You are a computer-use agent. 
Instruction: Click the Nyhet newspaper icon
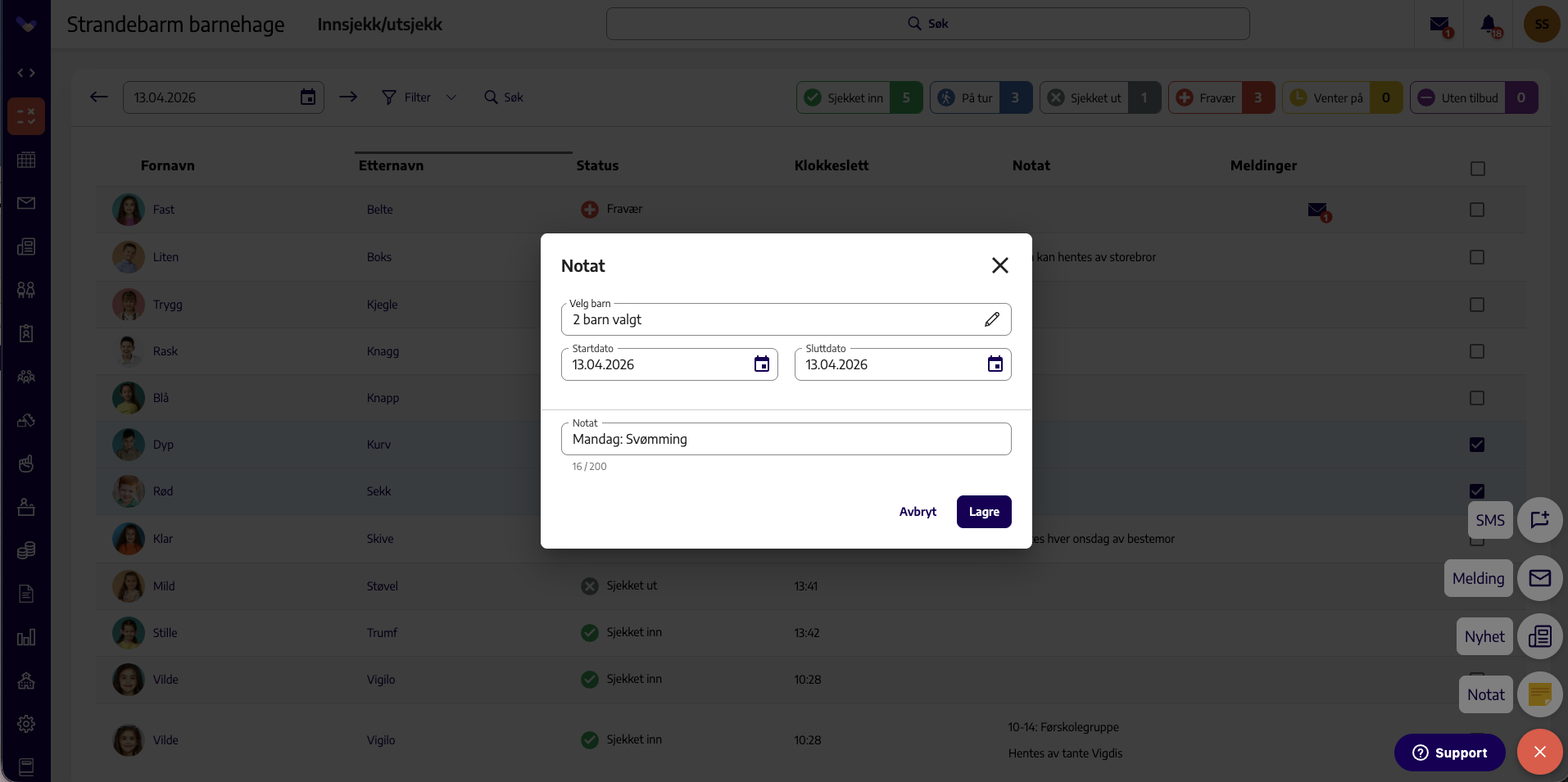click(x=1540, y=636)
